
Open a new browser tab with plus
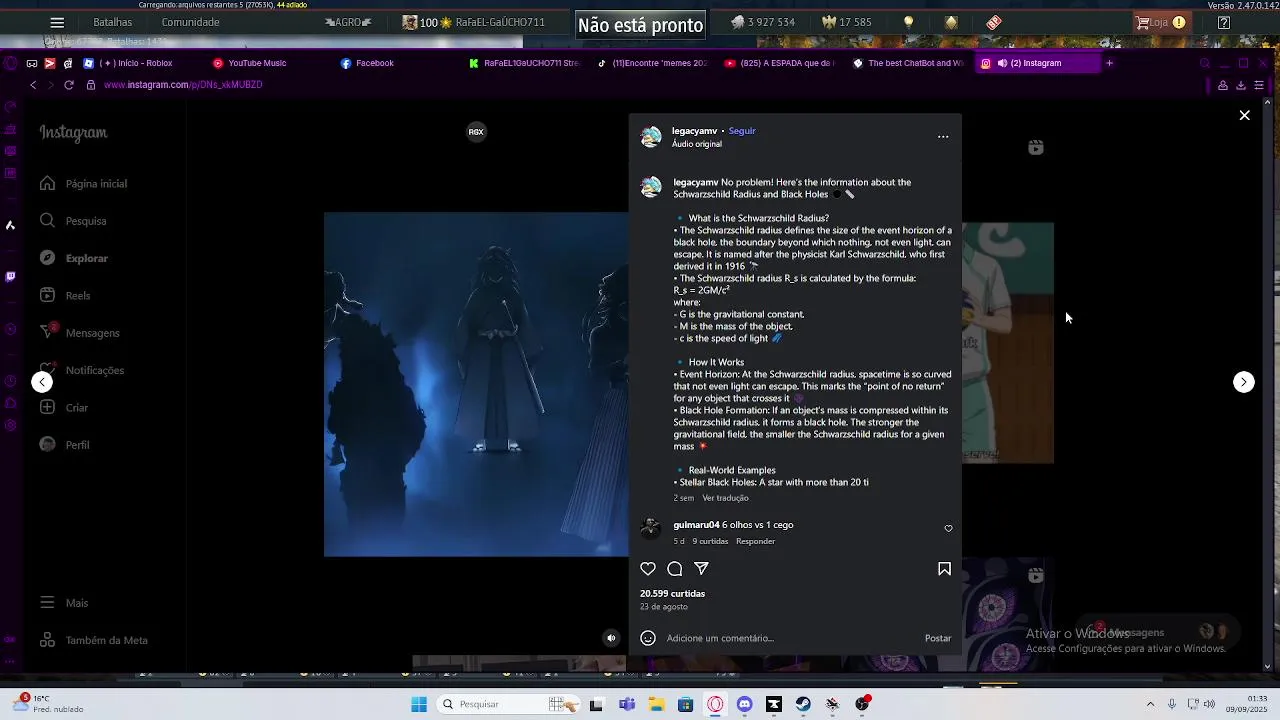click(1108, 63)
